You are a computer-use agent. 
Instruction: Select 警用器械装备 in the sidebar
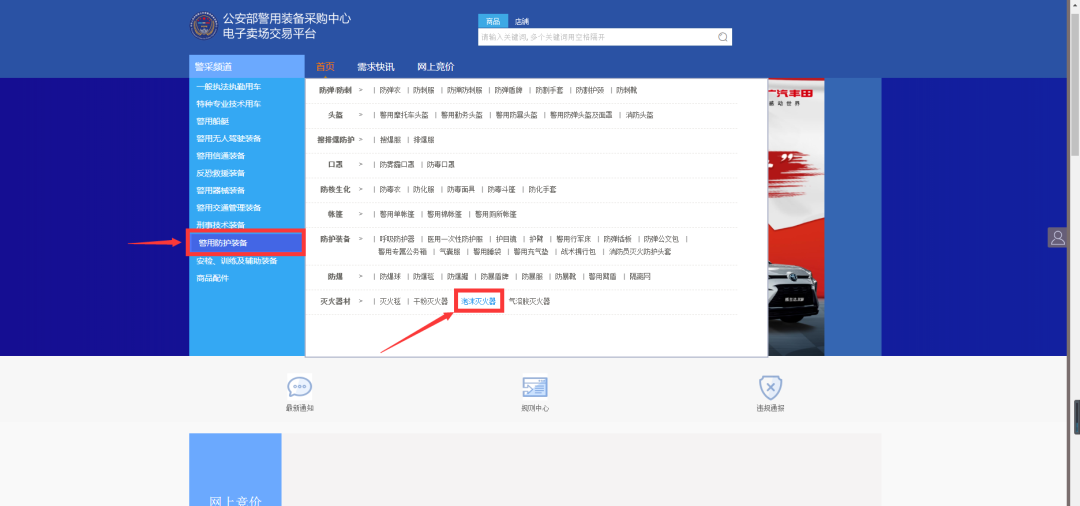pos(220,190)
